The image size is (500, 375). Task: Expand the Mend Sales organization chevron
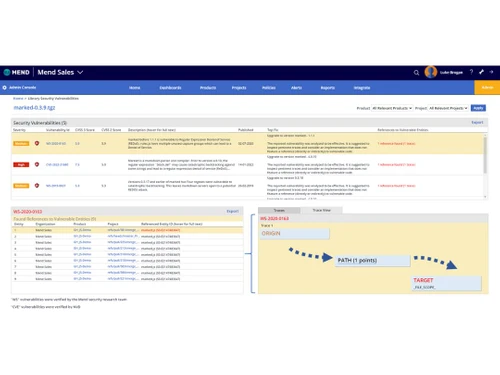pos(80,72)
